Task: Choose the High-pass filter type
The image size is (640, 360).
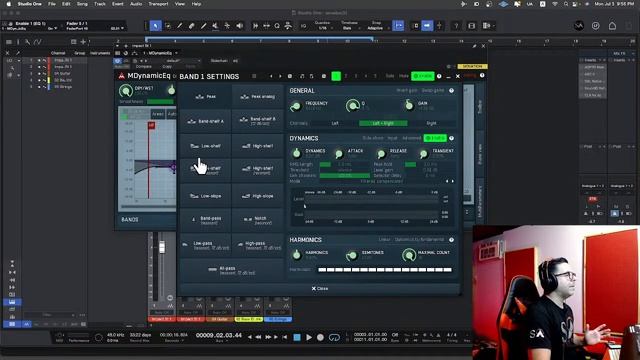Action: (x=258, y=245)
